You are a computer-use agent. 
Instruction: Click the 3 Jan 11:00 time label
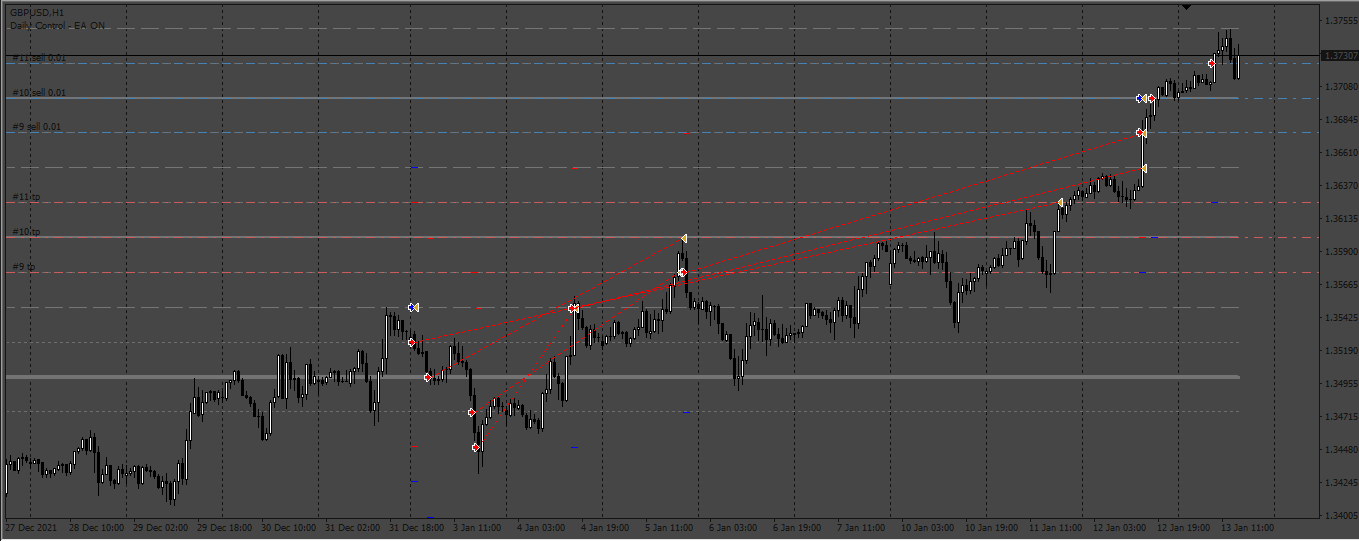[477, 526]
